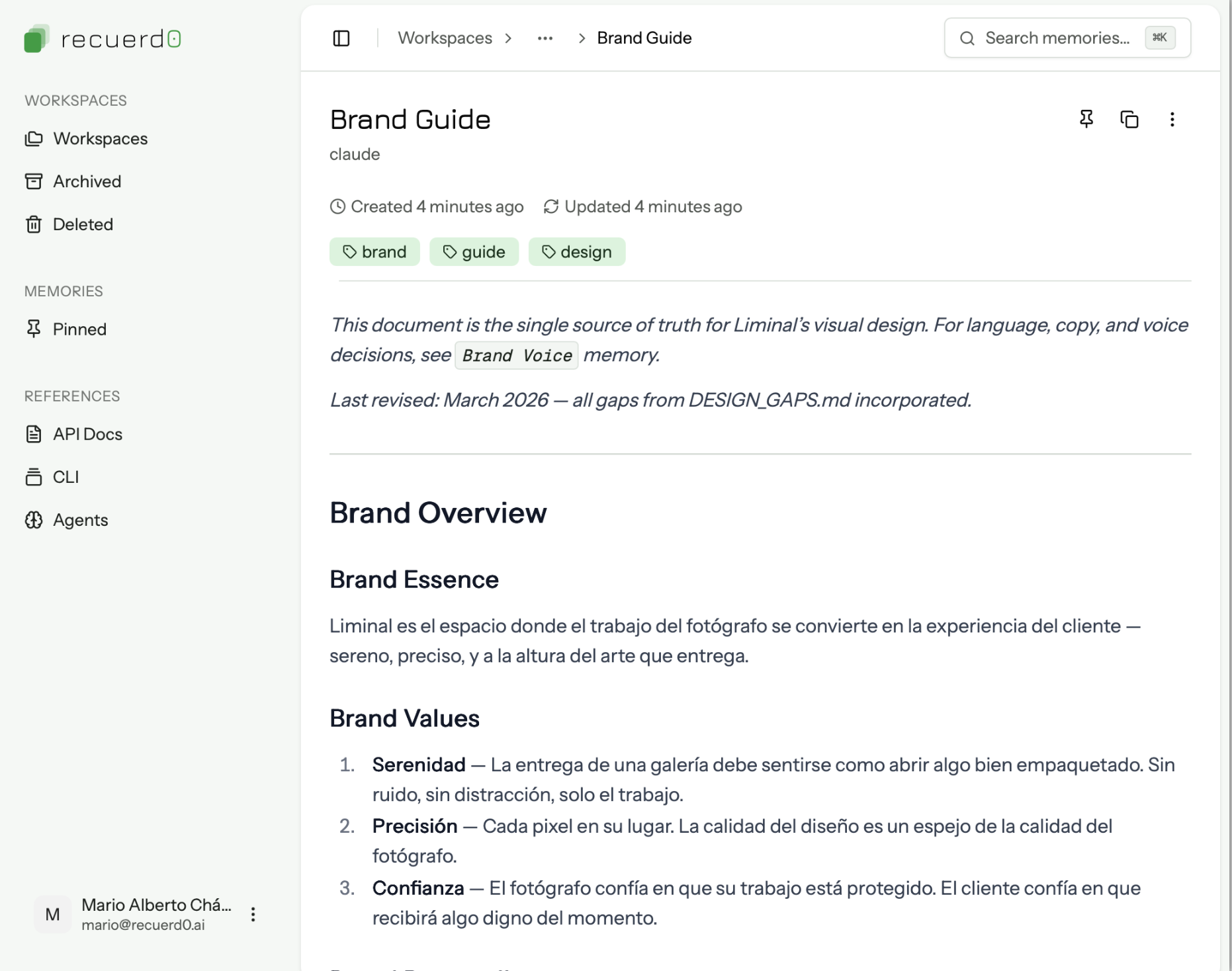The image size is (1232, 971).
Task: Open Deleted memories in sidebar
Action: click(83, 224)
